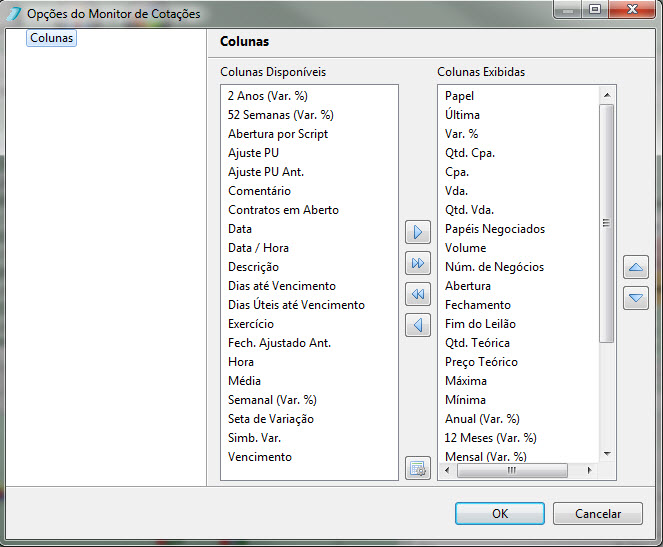The width and height of the screenshot is (663, 547).
Task: Click the Cancelar button
Action: pos(598,514)
